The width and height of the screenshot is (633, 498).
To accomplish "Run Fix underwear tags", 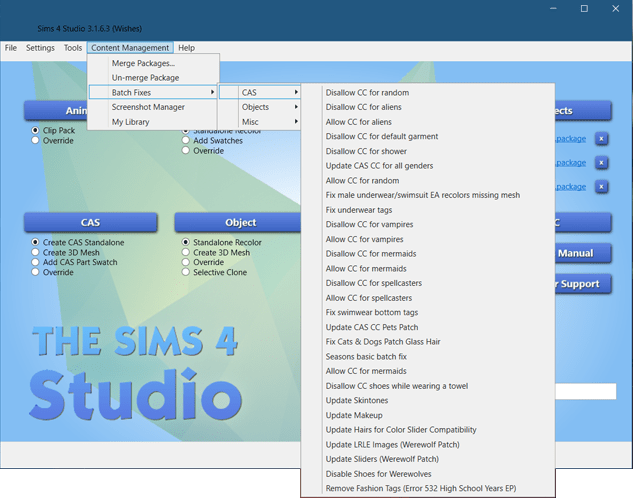I will coord(428,210).
